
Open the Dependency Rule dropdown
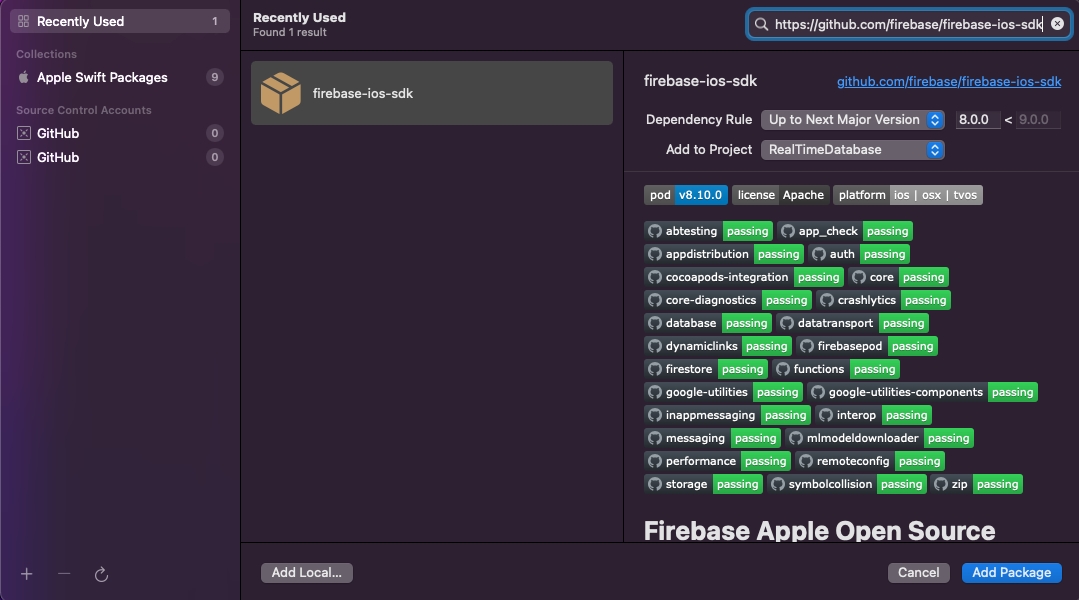click(852, 120)
